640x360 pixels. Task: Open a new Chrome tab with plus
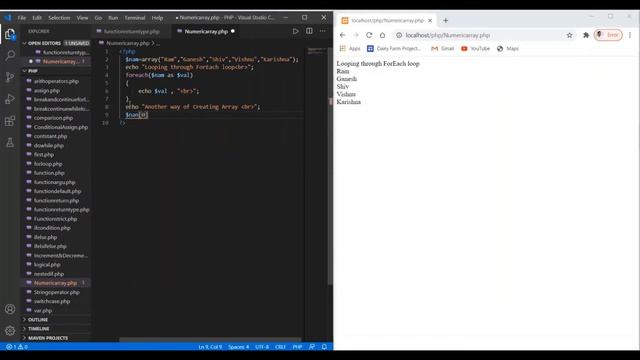(445, 20)
